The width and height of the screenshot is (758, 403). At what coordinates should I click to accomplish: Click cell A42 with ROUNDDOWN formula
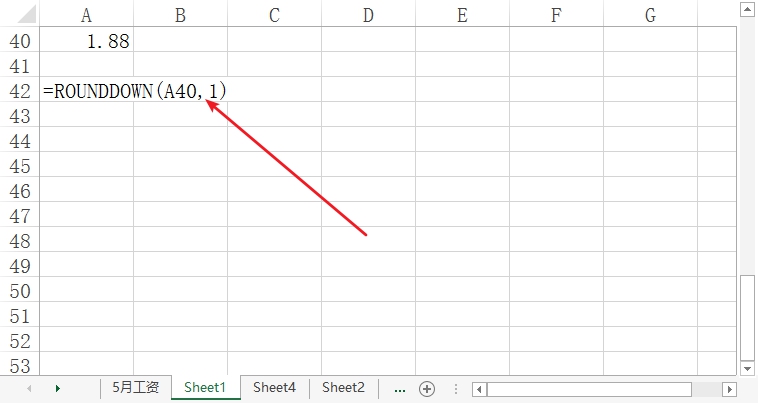pyautogui.click(x=87, y=91)
